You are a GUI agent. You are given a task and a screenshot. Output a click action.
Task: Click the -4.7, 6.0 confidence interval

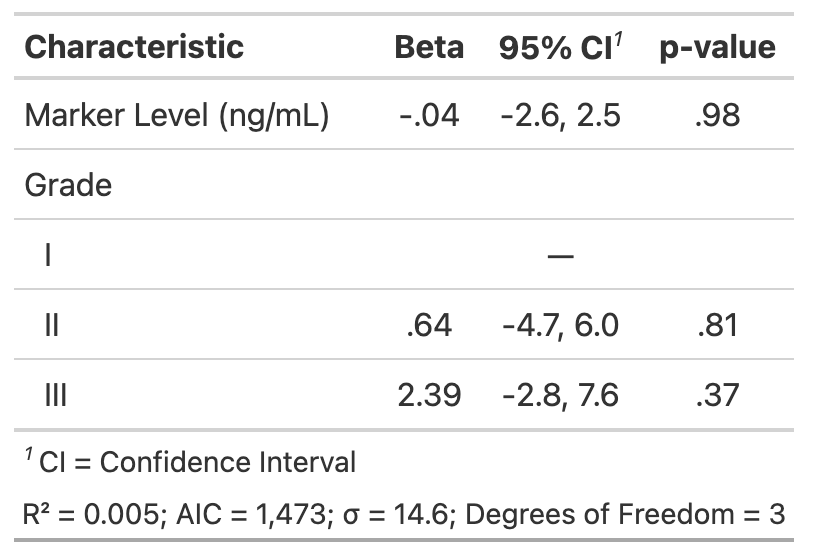click(560, 326)
